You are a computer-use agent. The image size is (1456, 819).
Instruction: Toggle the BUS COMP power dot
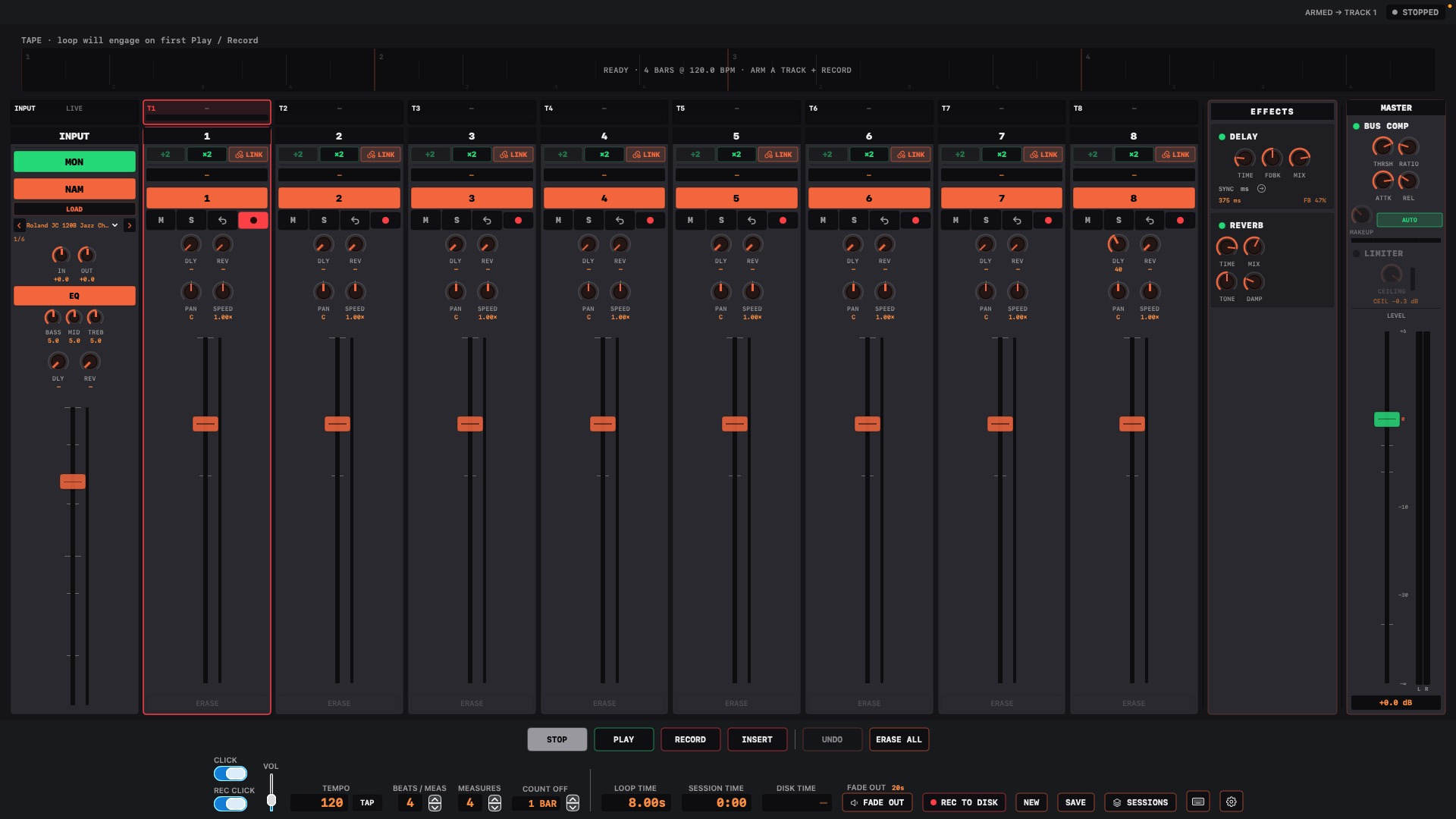pyautogui.click(x=1356, y=127)
